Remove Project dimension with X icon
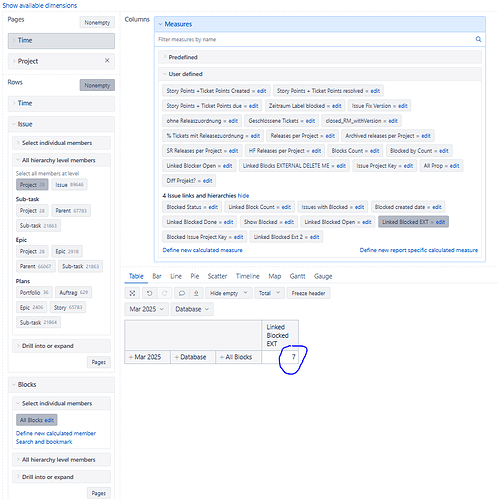Screen dimensions: 498x499 click(x=107, y=60)
